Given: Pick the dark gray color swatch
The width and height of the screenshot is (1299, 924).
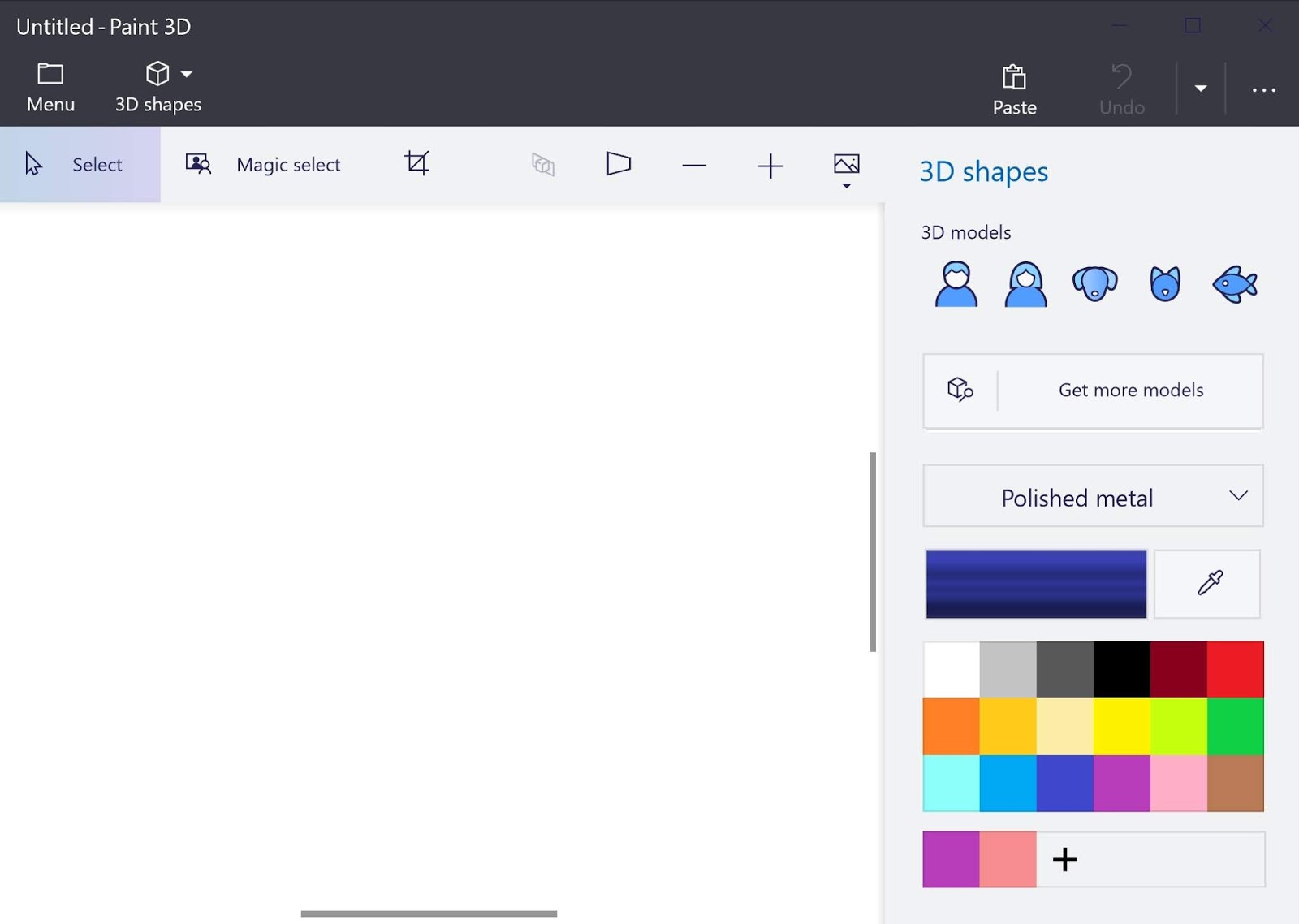Looking at the screenshot, I should pos(1065,670).
